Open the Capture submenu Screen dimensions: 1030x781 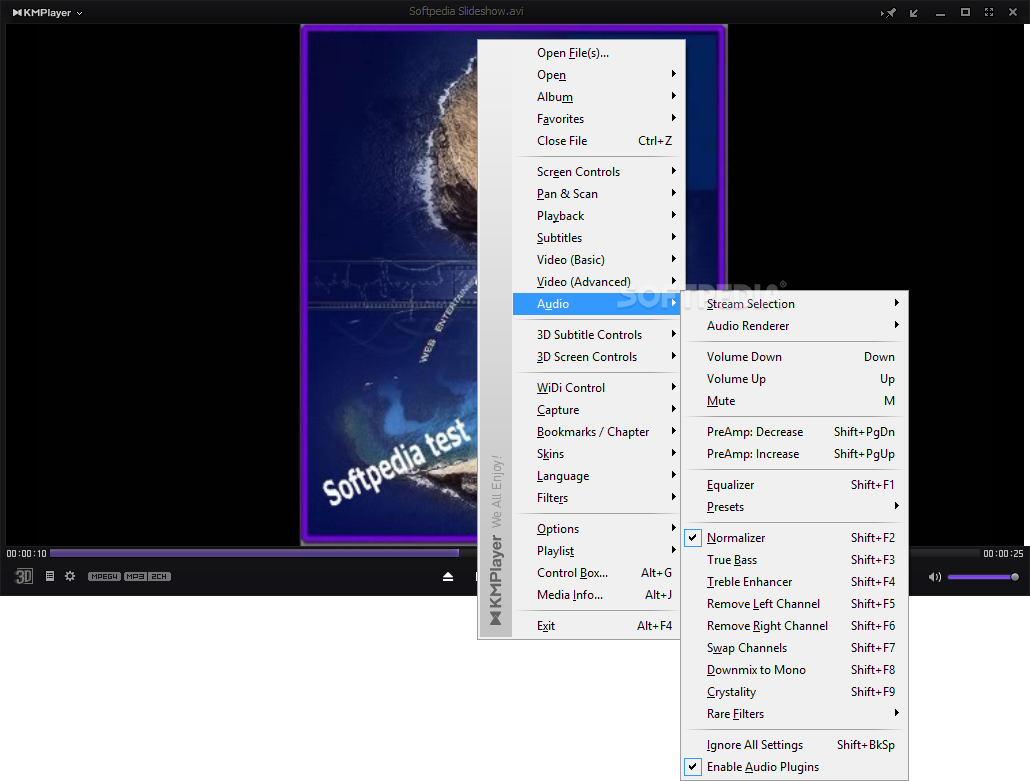click(x=596, y=410)
